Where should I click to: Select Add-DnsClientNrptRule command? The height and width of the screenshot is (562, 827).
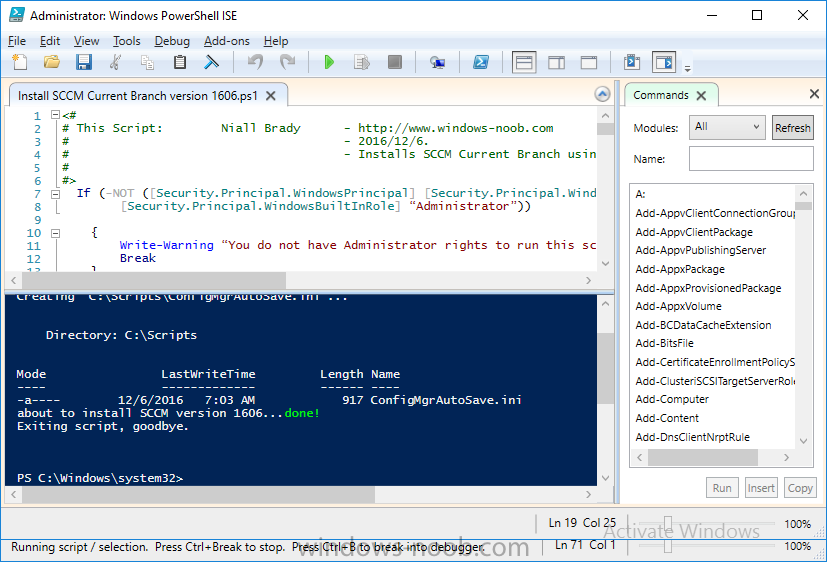[x=693, y=437]
